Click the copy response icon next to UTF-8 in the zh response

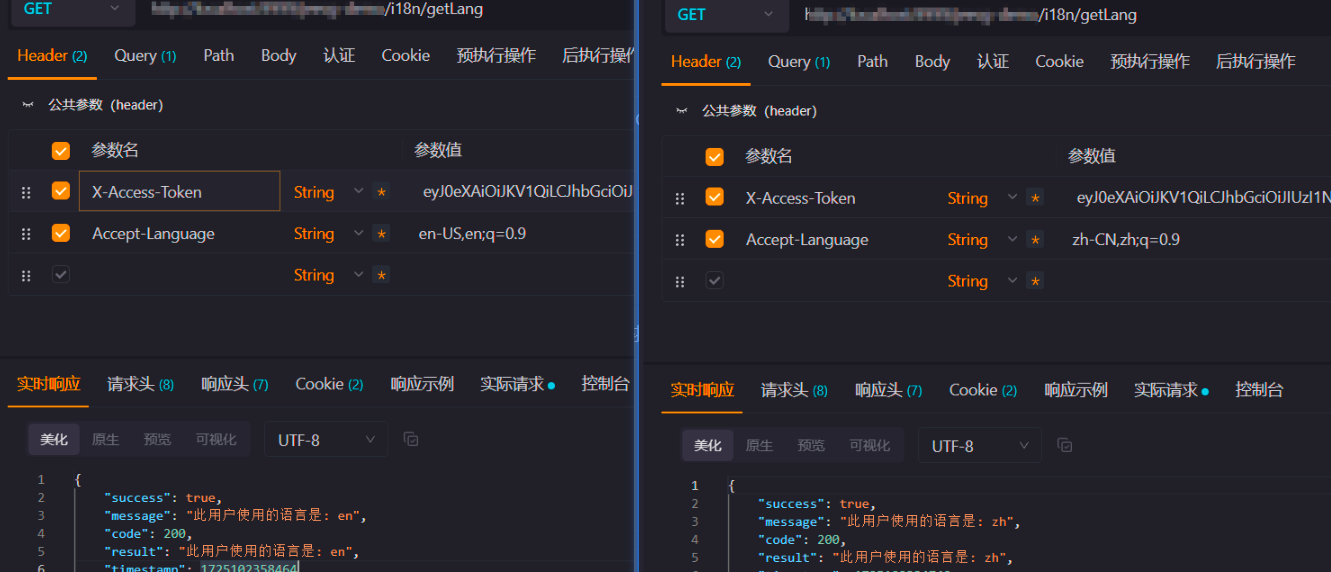click(1065, 445)
